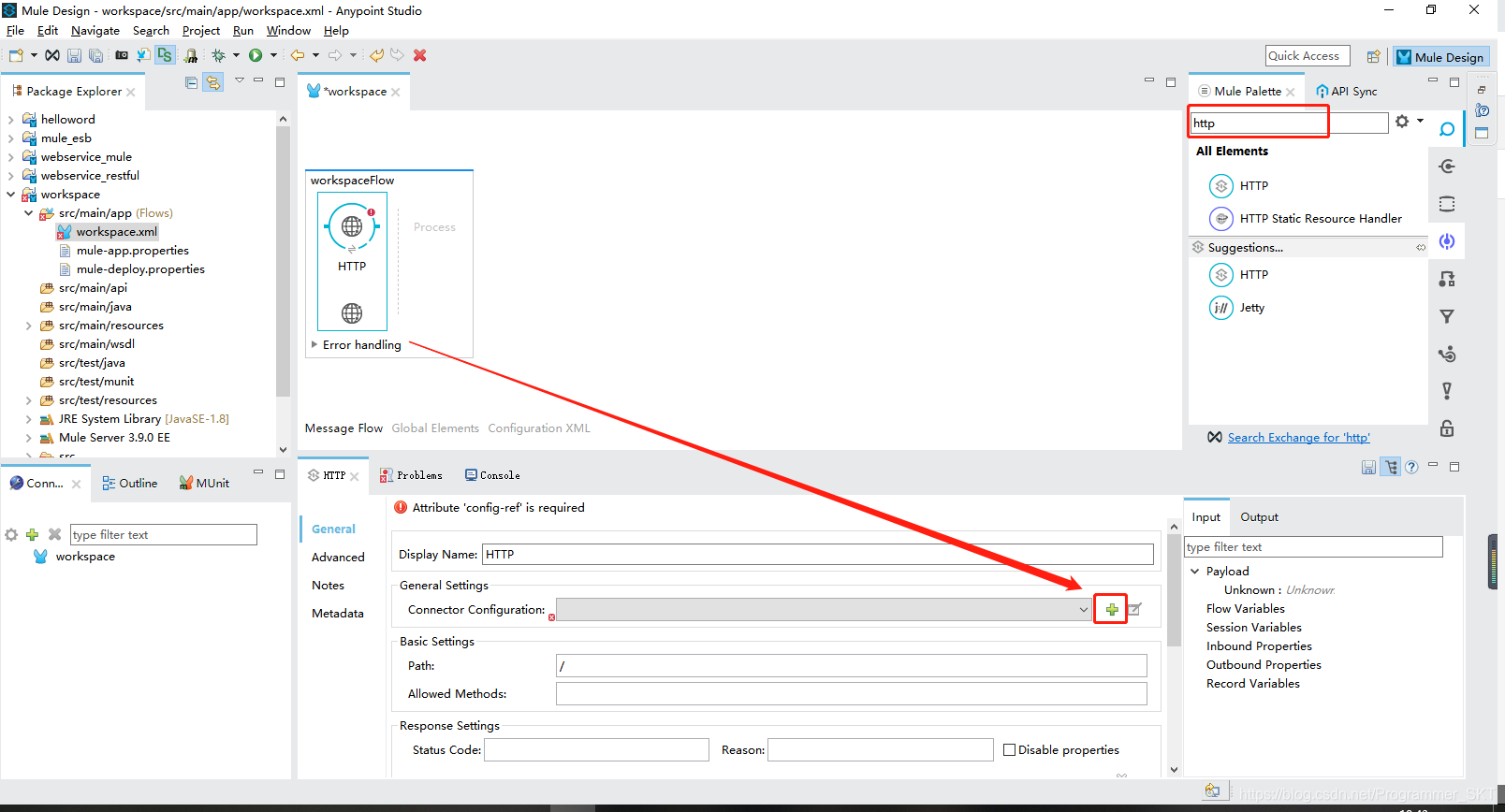Expand the src/main/resources folder

(28, 326)
